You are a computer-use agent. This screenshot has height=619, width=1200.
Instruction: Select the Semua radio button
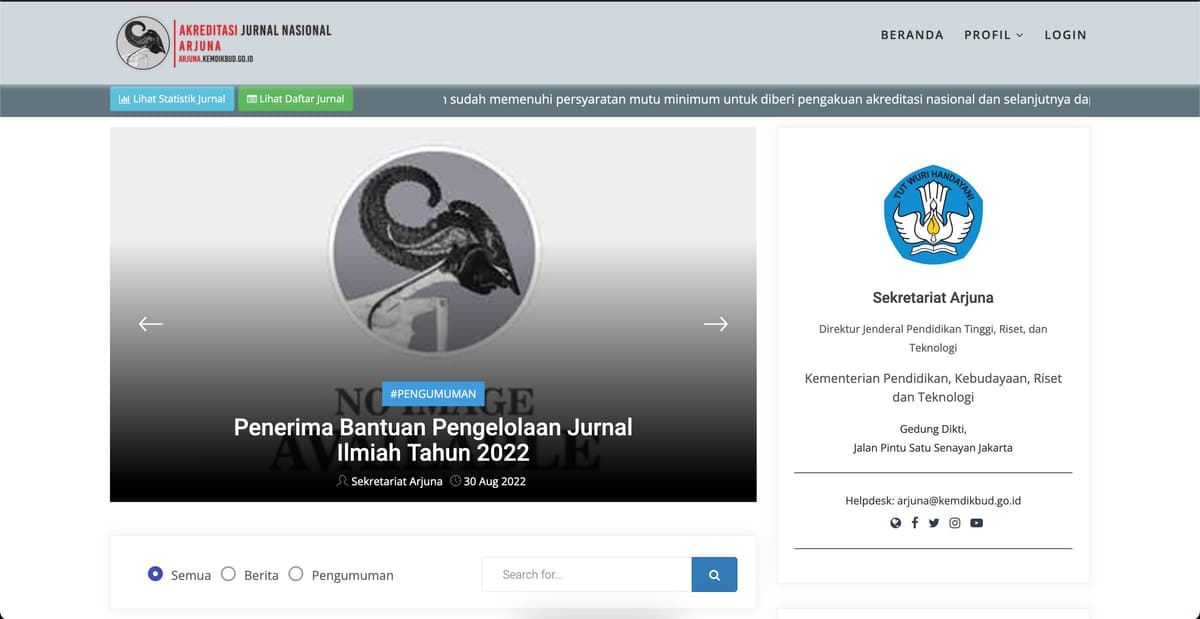(x=155, y=574)
